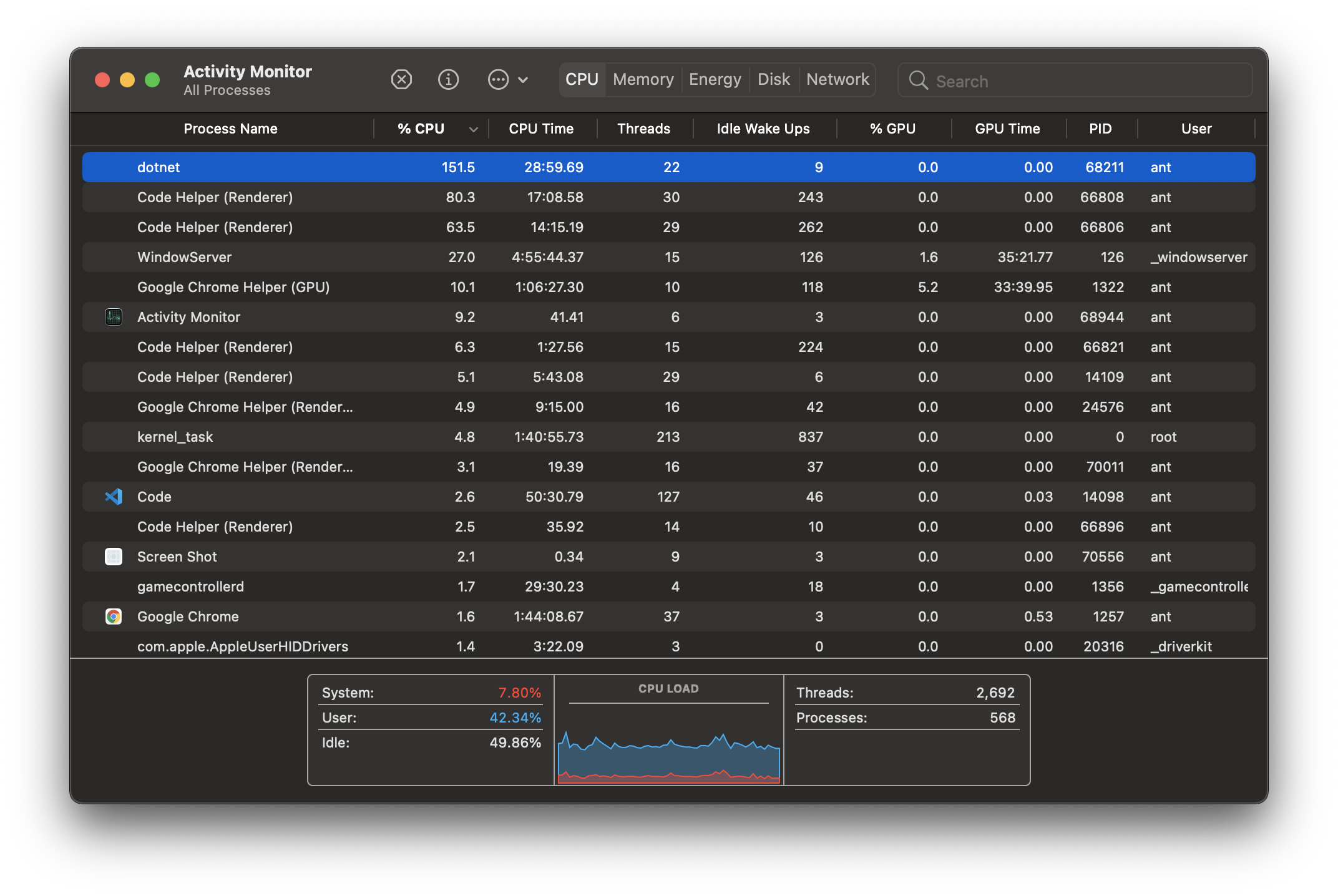The height and width of the screenshot is (896, 1338).
Task: Select Code Helper (Renderer) with PID 66808
Action: point(668,197)
